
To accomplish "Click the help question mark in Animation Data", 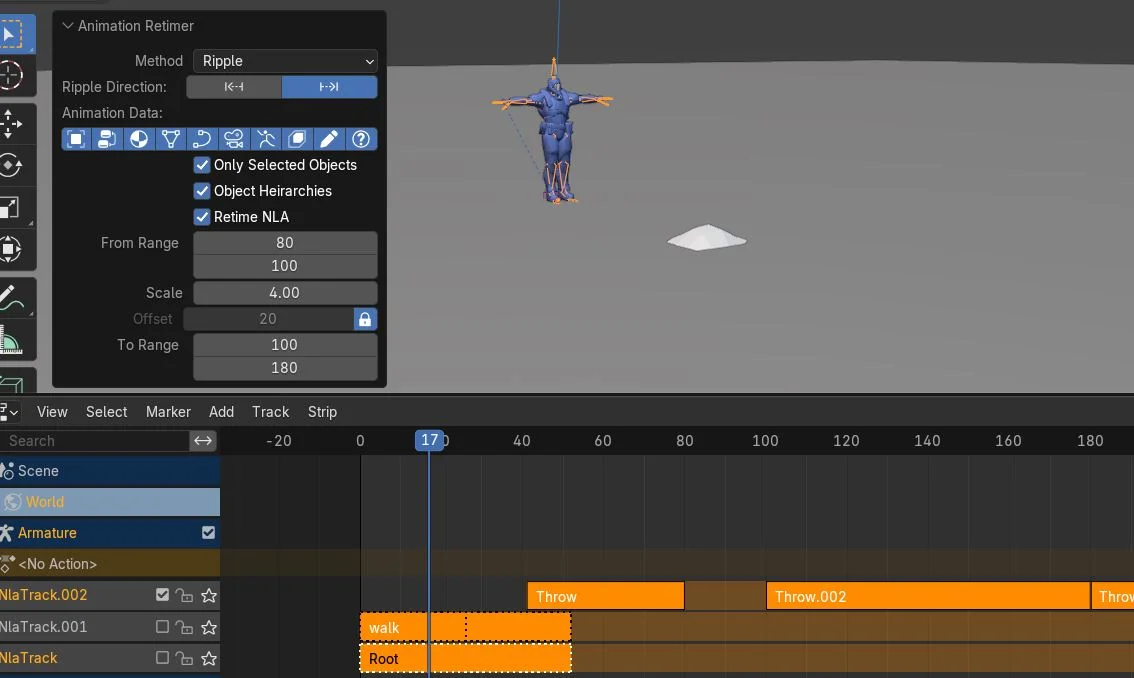I will click(361, 139).
